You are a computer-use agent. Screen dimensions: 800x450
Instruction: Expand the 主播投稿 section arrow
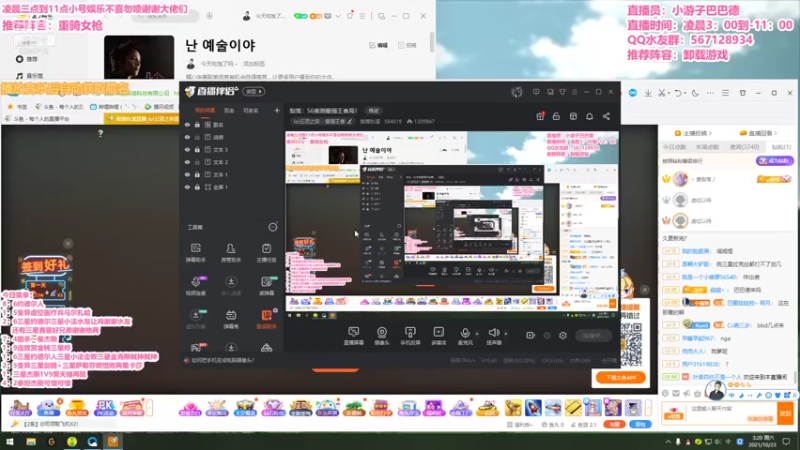[710, 133]
